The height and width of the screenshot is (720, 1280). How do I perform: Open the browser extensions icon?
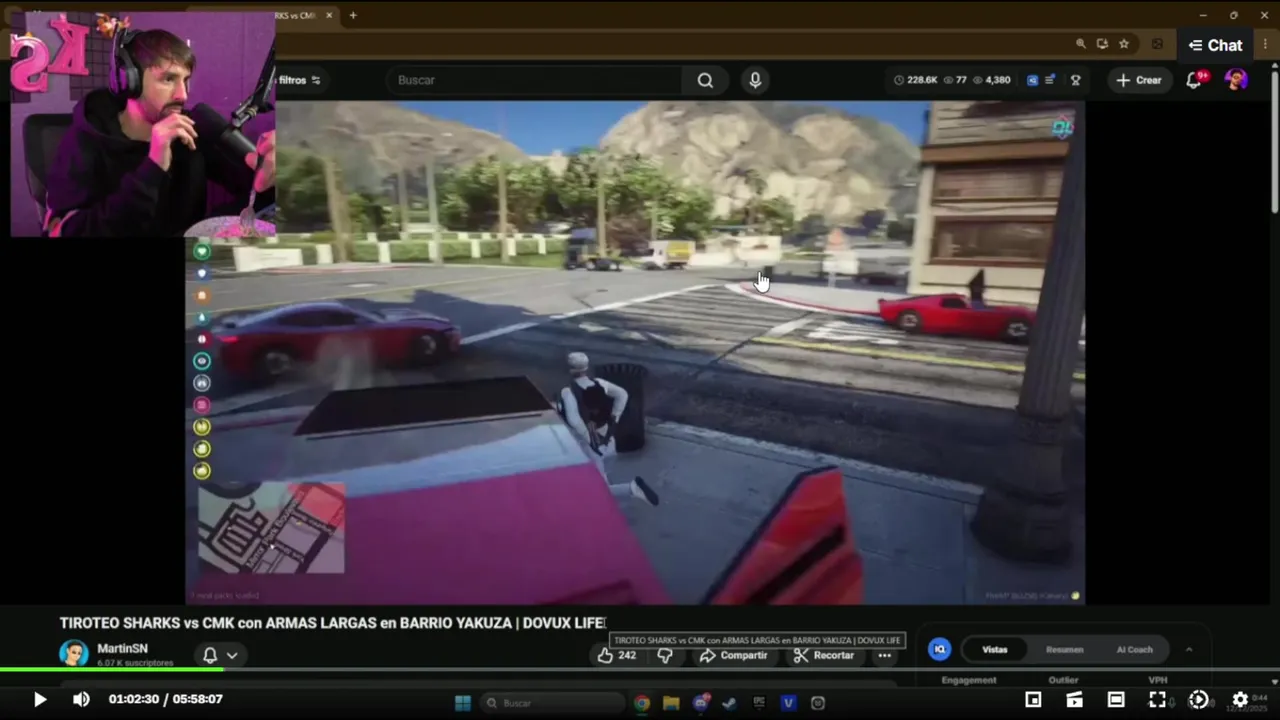click(1158, 44)
